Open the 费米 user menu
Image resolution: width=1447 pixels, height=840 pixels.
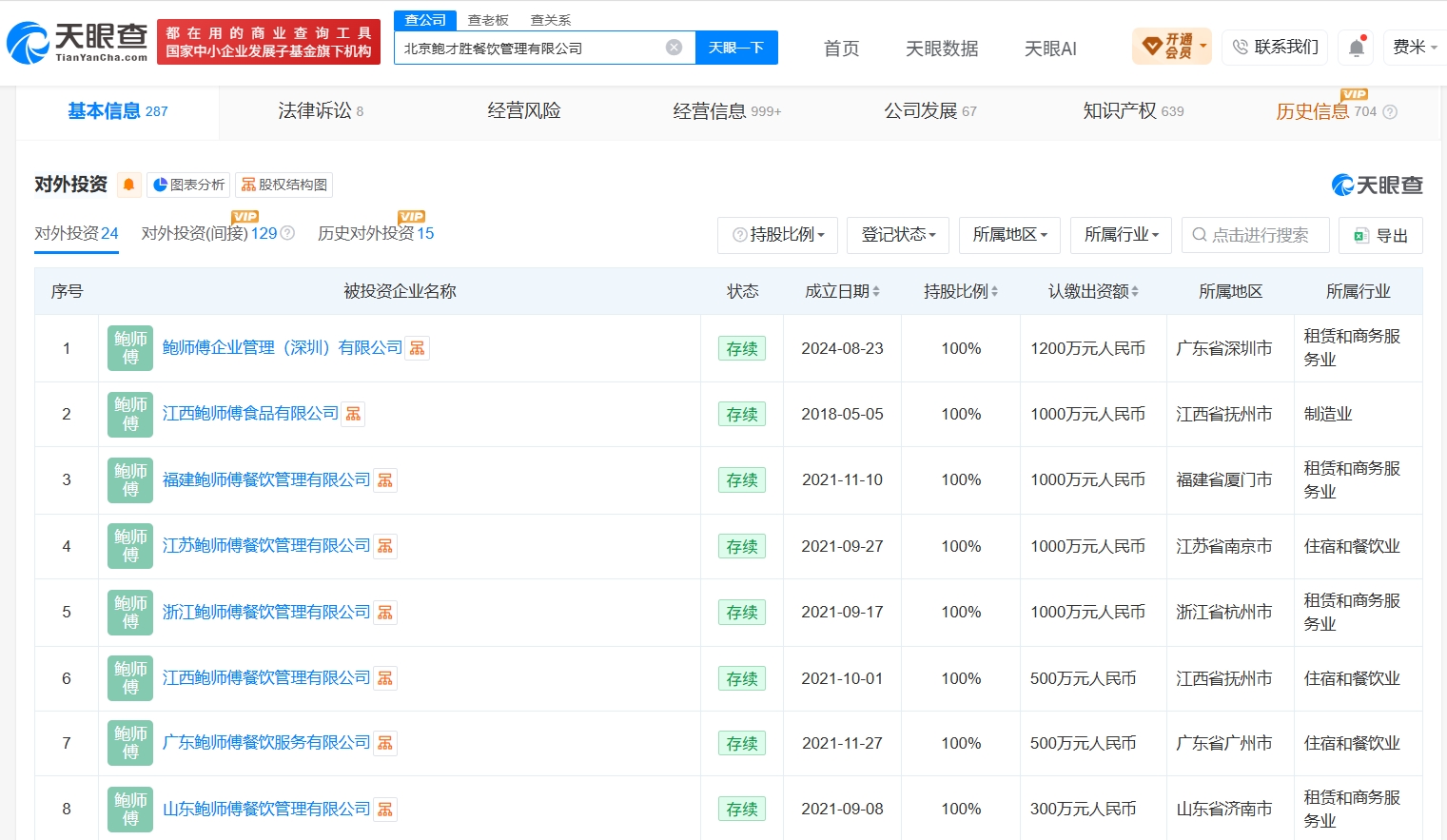[x=1415, y=47]
